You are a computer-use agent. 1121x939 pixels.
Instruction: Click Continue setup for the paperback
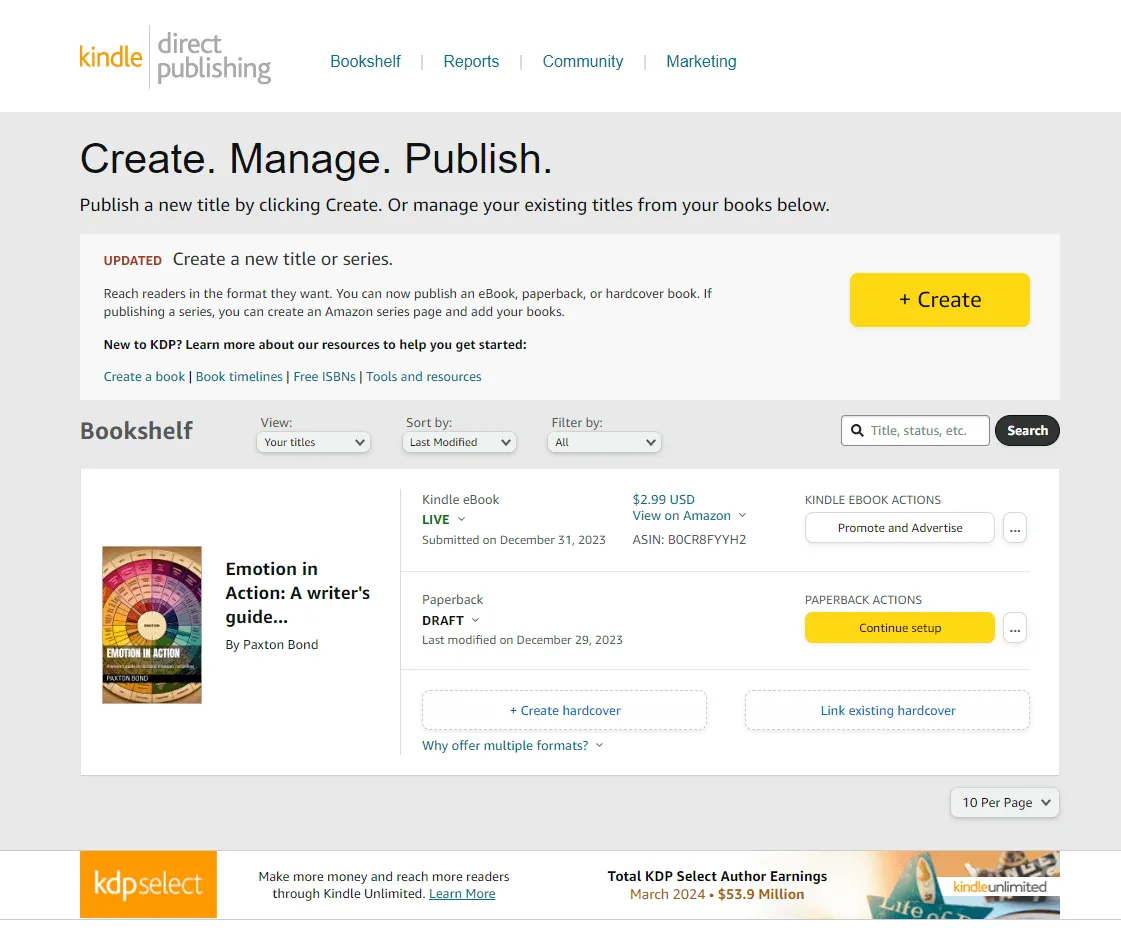pyautogui.click(x=899, y=628)
